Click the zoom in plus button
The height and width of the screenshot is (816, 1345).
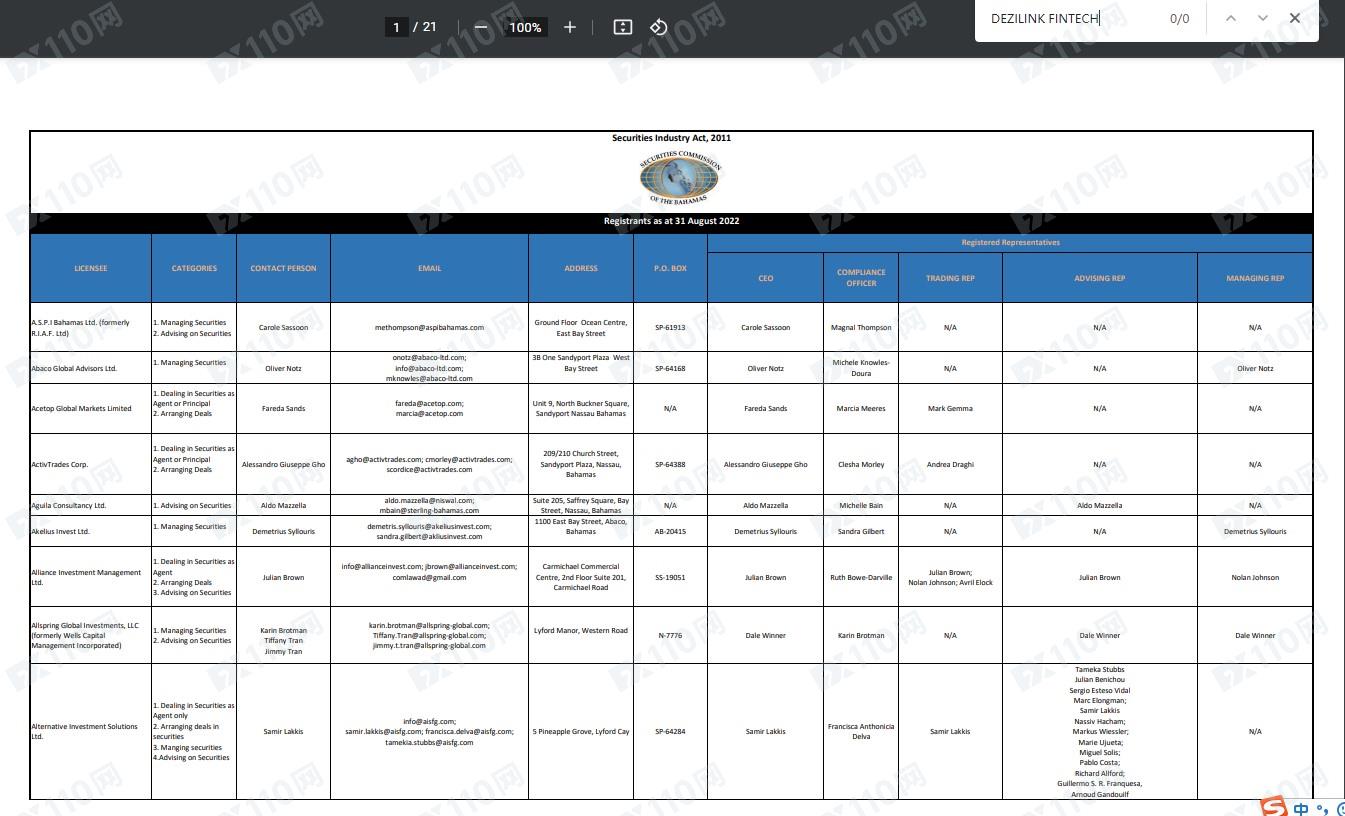coord(570,27)
